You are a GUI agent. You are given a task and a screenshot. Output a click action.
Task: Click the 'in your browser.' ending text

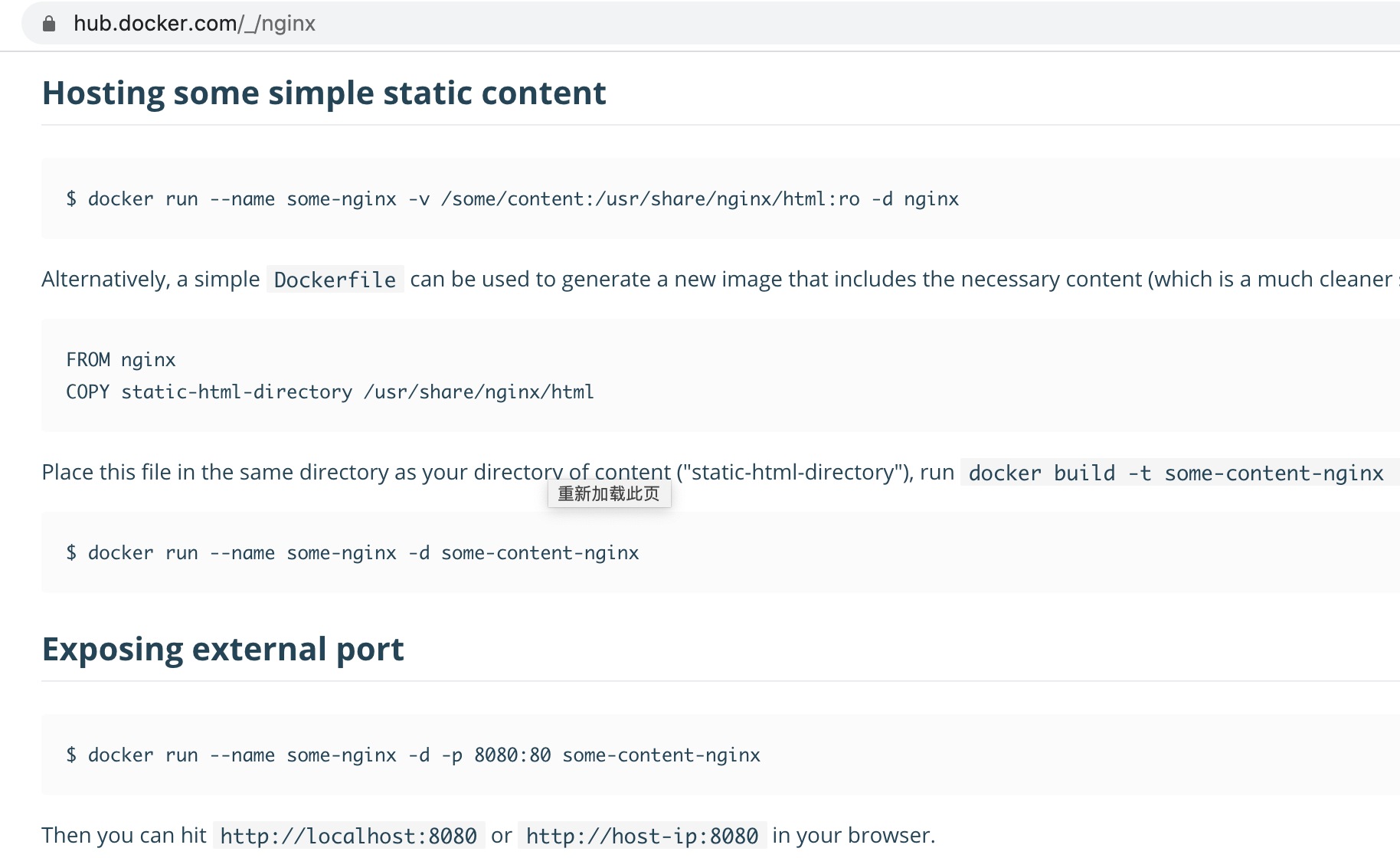[x=853, y=836]
